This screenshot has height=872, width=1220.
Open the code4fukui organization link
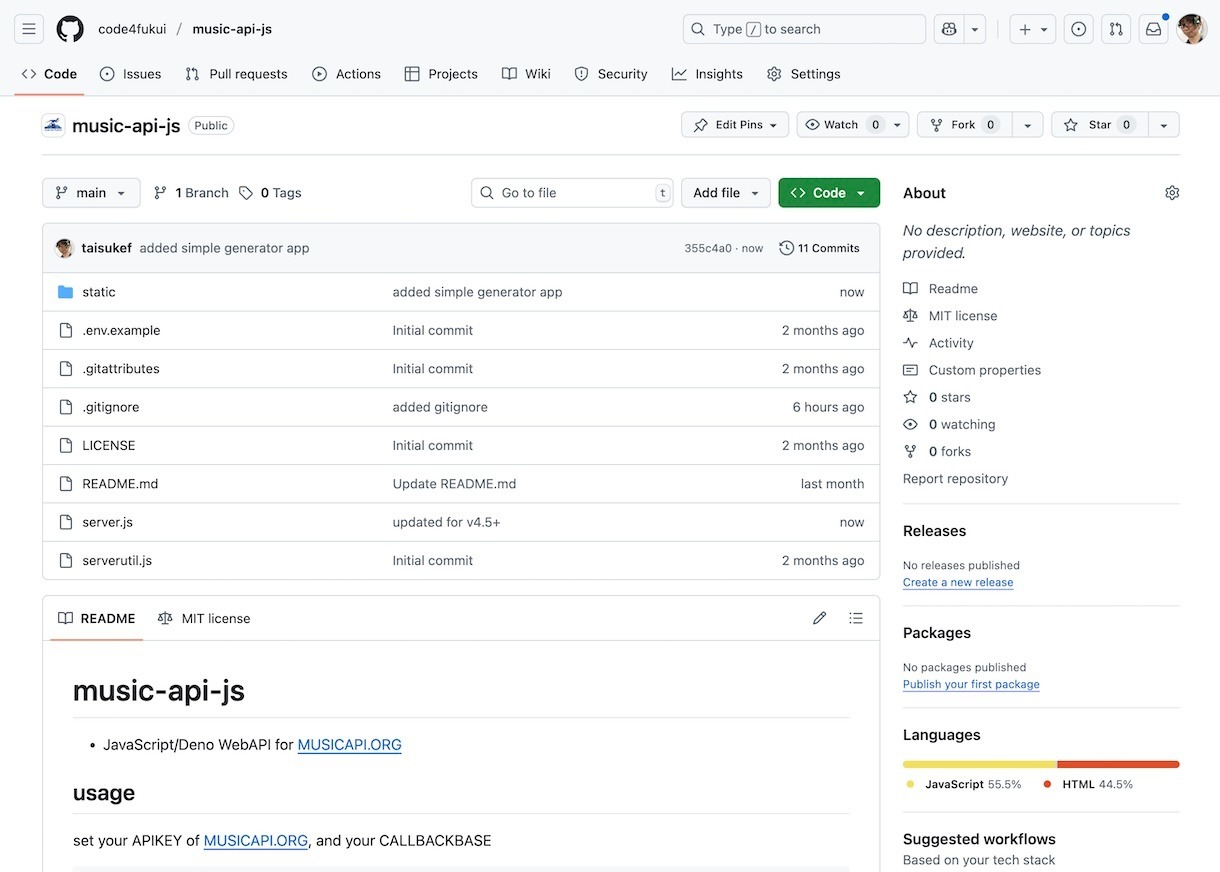131,29
